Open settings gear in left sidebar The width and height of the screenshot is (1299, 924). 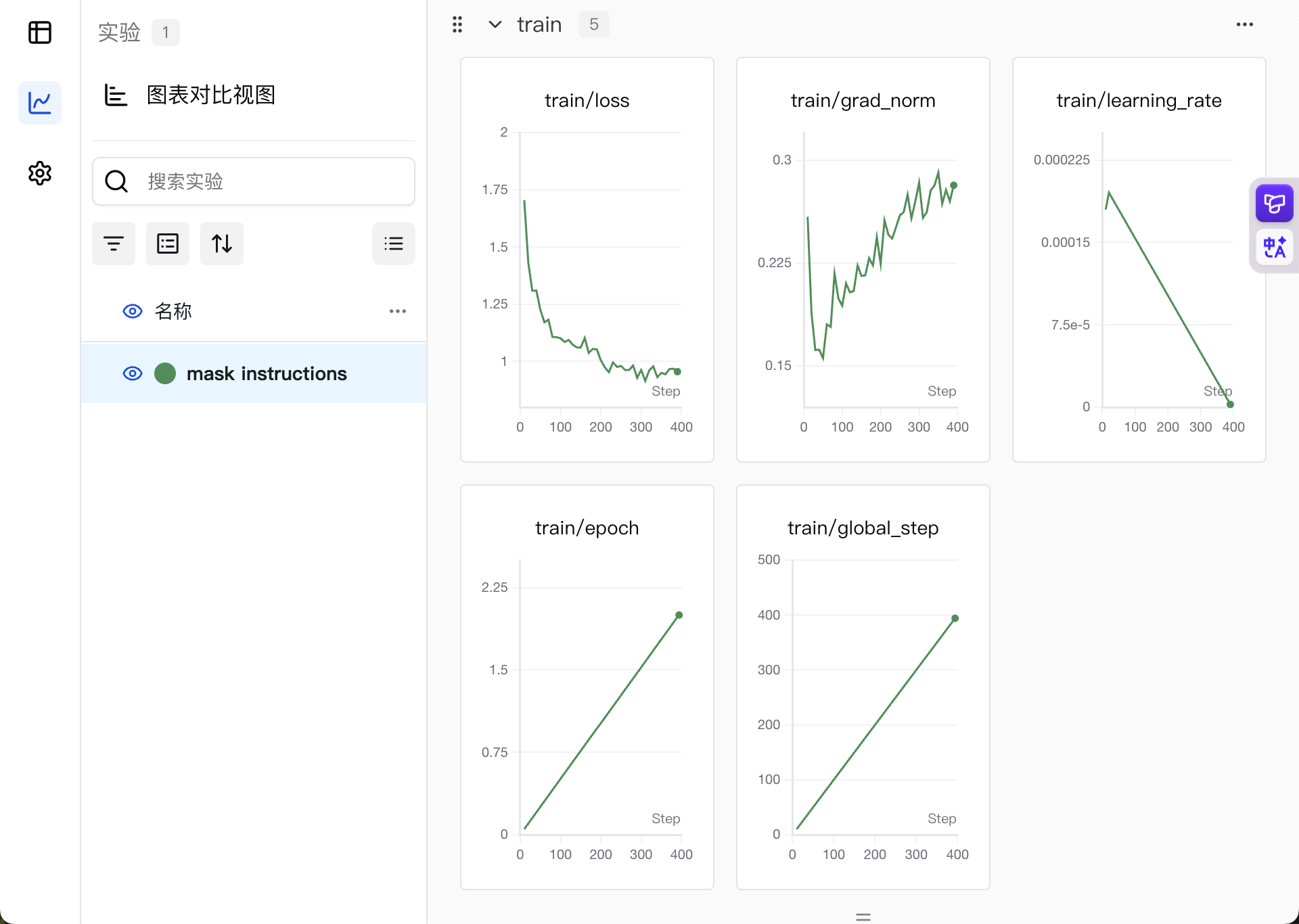click(40, 173)
